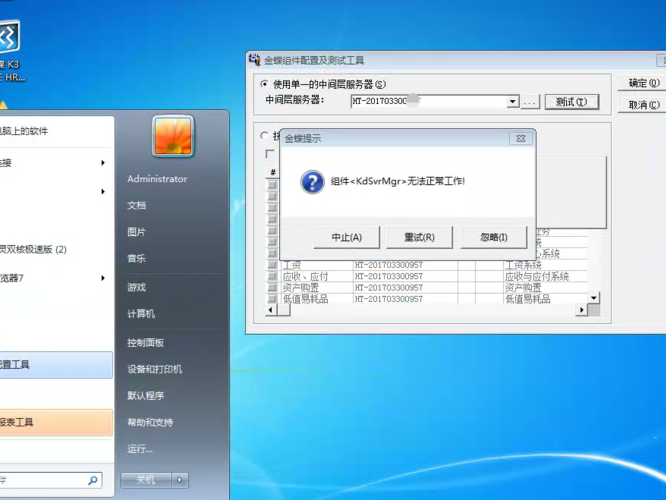Screen dimensions: 666x500
Task: Open the middle-tier server dropdown arrow
Action: (513, 102)
